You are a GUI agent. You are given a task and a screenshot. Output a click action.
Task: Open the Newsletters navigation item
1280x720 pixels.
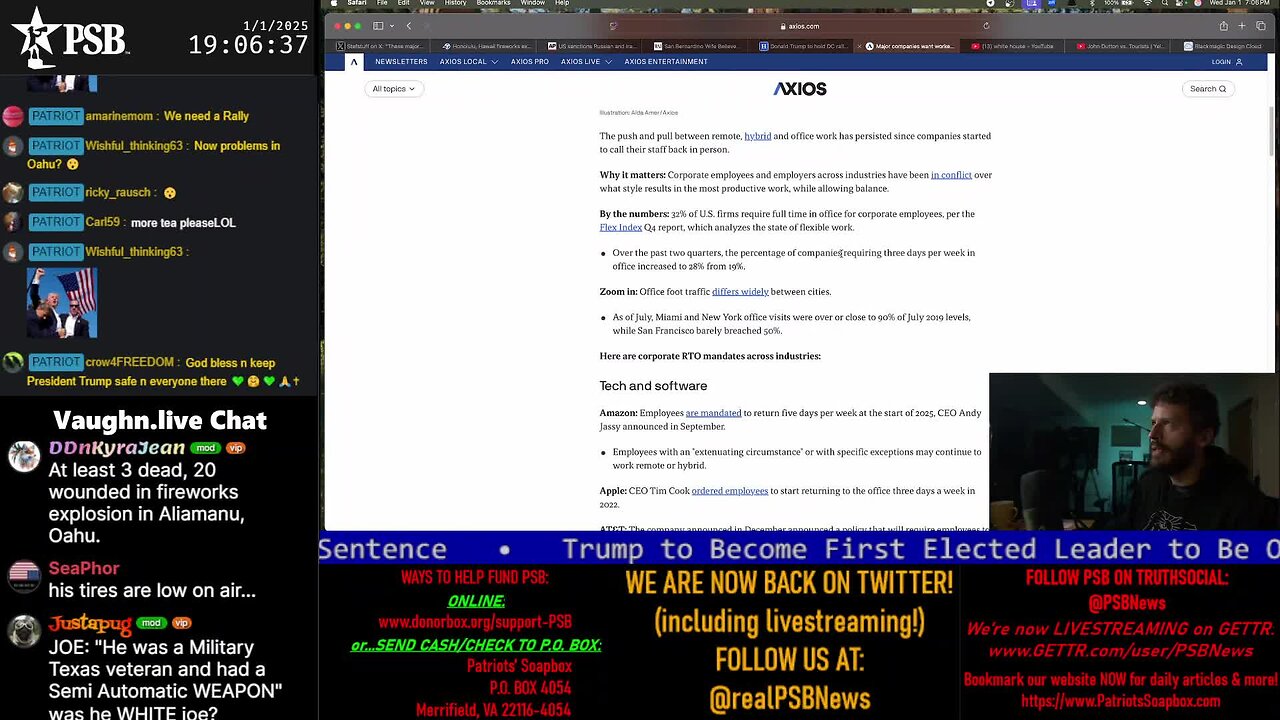pyautogui.click(x=401, y=62)
